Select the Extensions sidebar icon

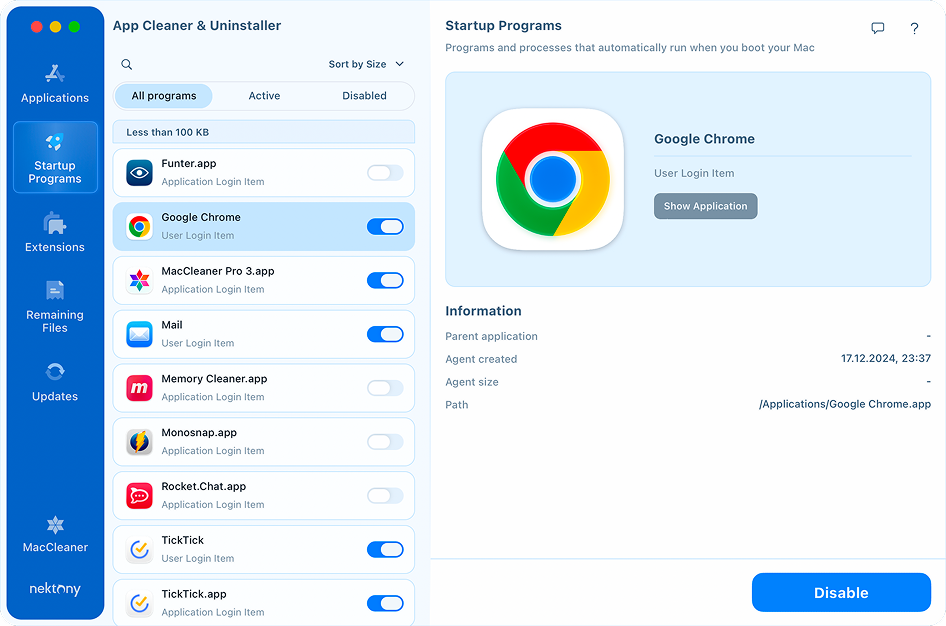pos(55,231)
